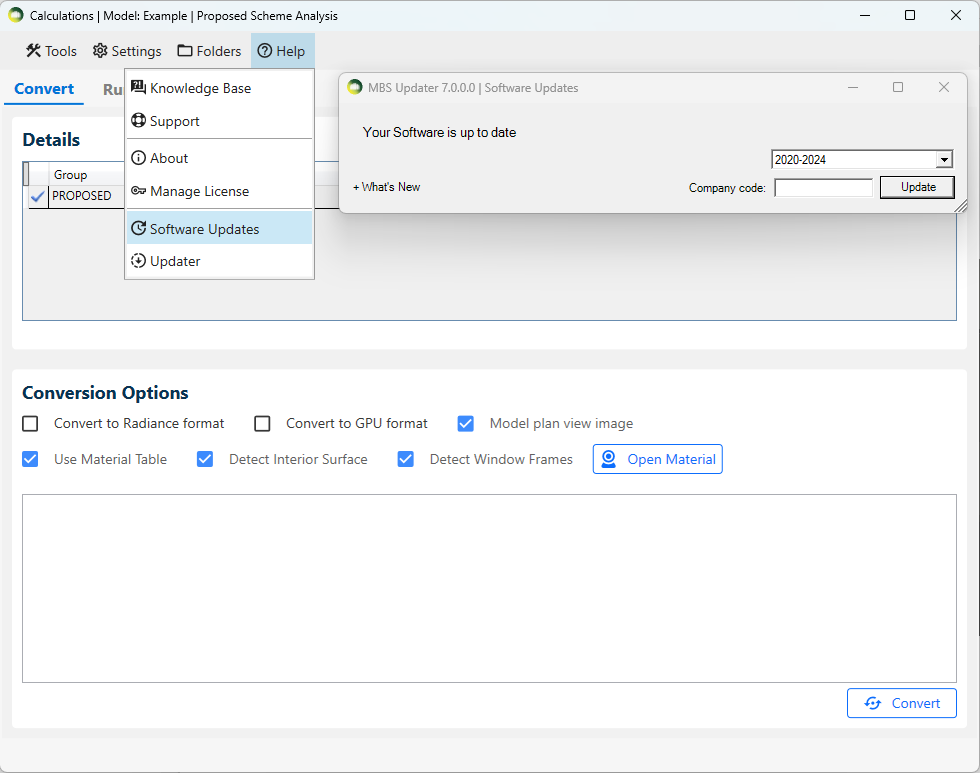Enable Convert to GPU format checkbox

point(262,423)
